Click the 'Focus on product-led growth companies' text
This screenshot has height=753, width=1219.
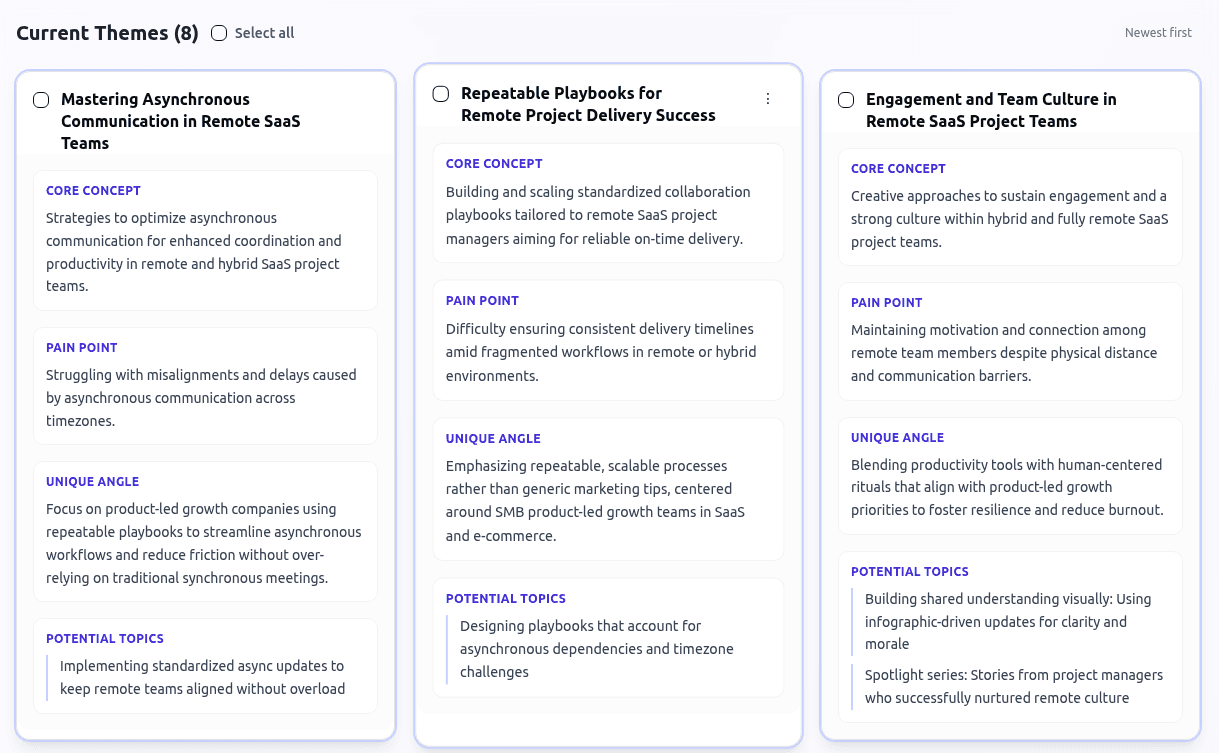pos(204,543)
